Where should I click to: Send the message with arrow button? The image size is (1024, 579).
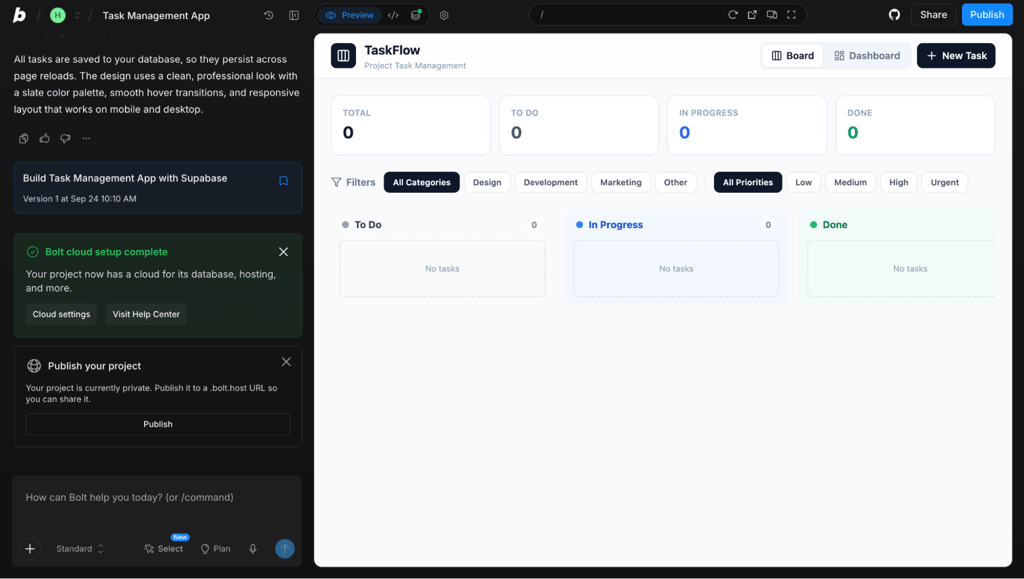(285, 549)
